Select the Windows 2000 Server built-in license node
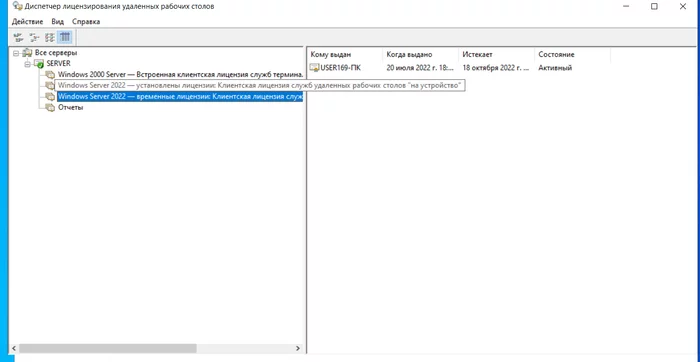The width and height of the screenshot is (700, 362). click(x=180, y=75)
